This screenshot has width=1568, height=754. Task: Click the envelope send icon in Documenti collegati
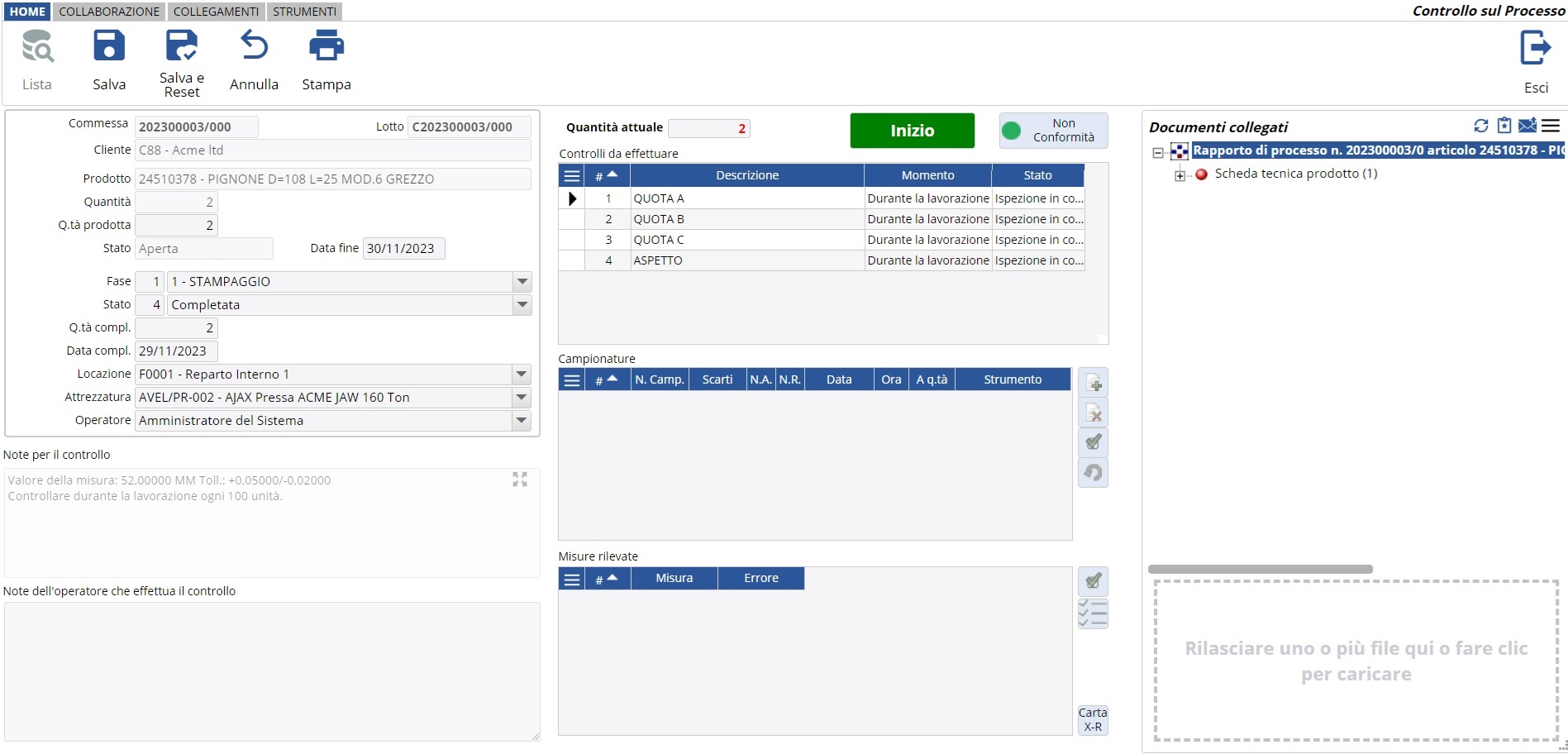coord(1527,126)
